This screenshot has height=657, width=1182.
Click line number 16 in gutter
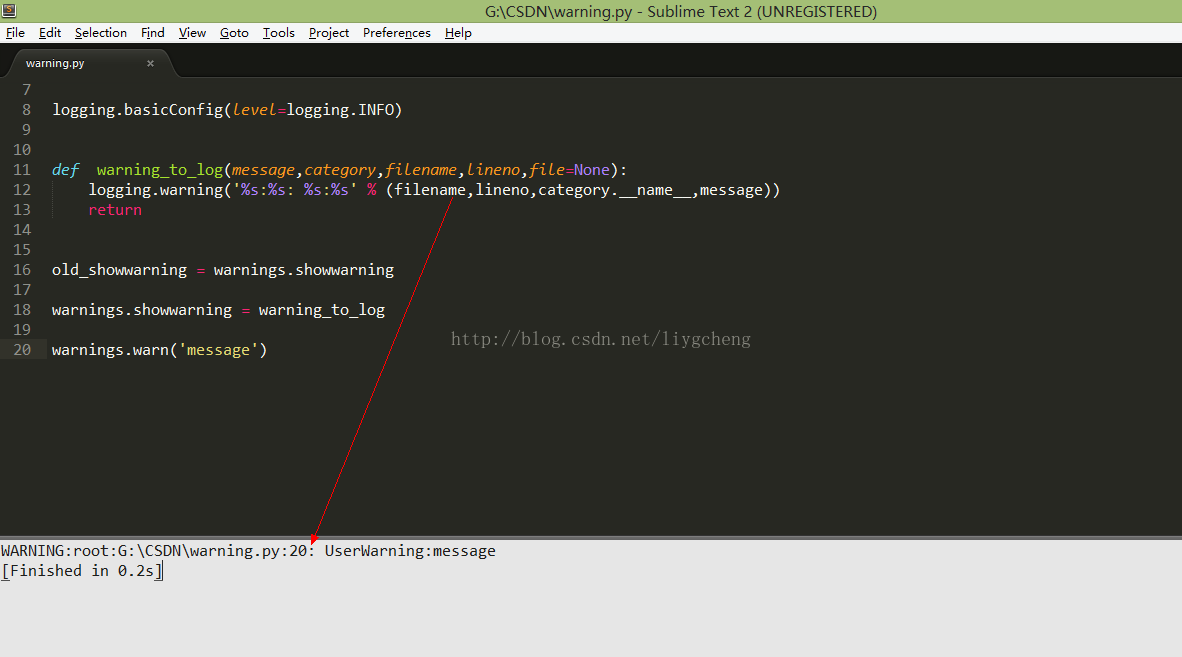[x=22, y=270]
